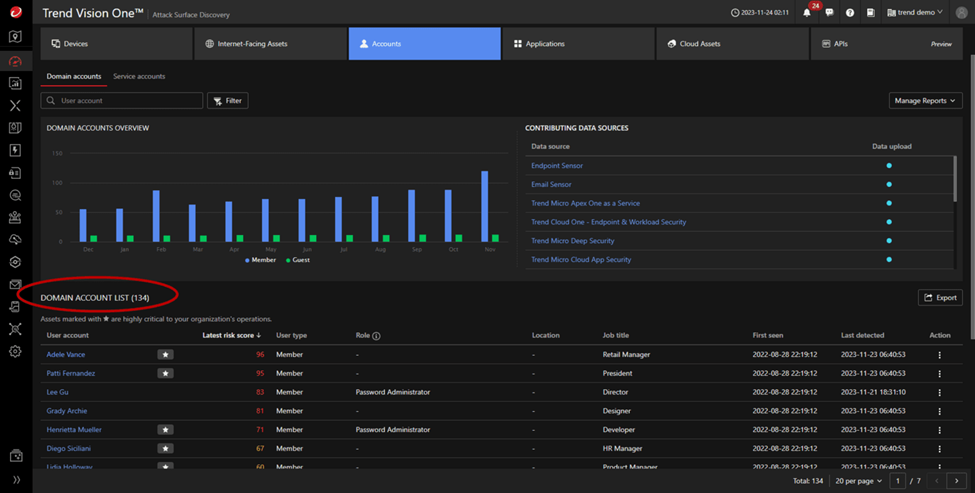The height and width of the screenshot is (493, 975).
Task: Toggle the Member legend entry in chart
Action: pos(261,260)
